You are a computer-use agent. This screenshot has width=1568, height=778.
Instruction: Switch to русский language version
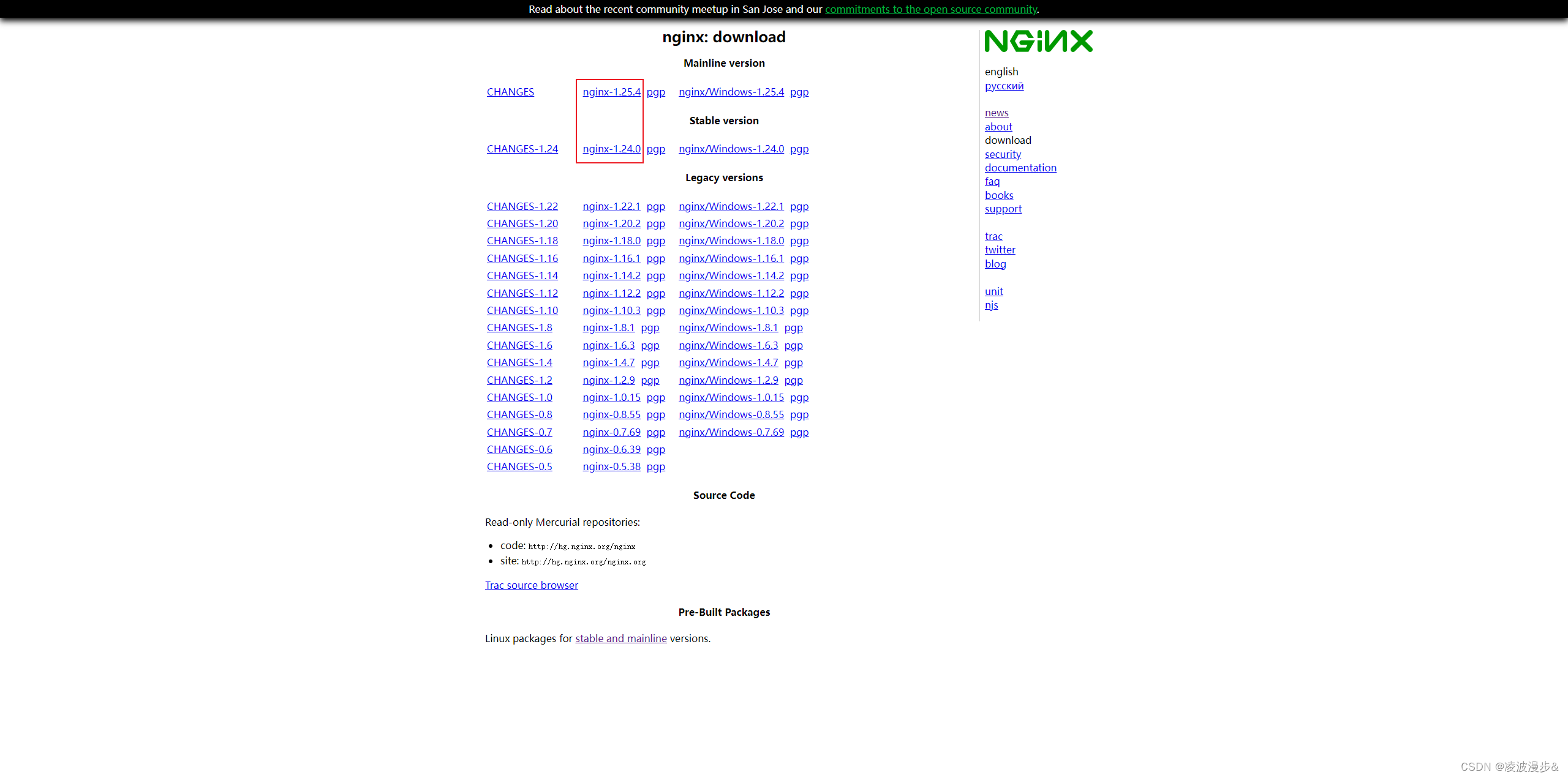[1004, 85]
